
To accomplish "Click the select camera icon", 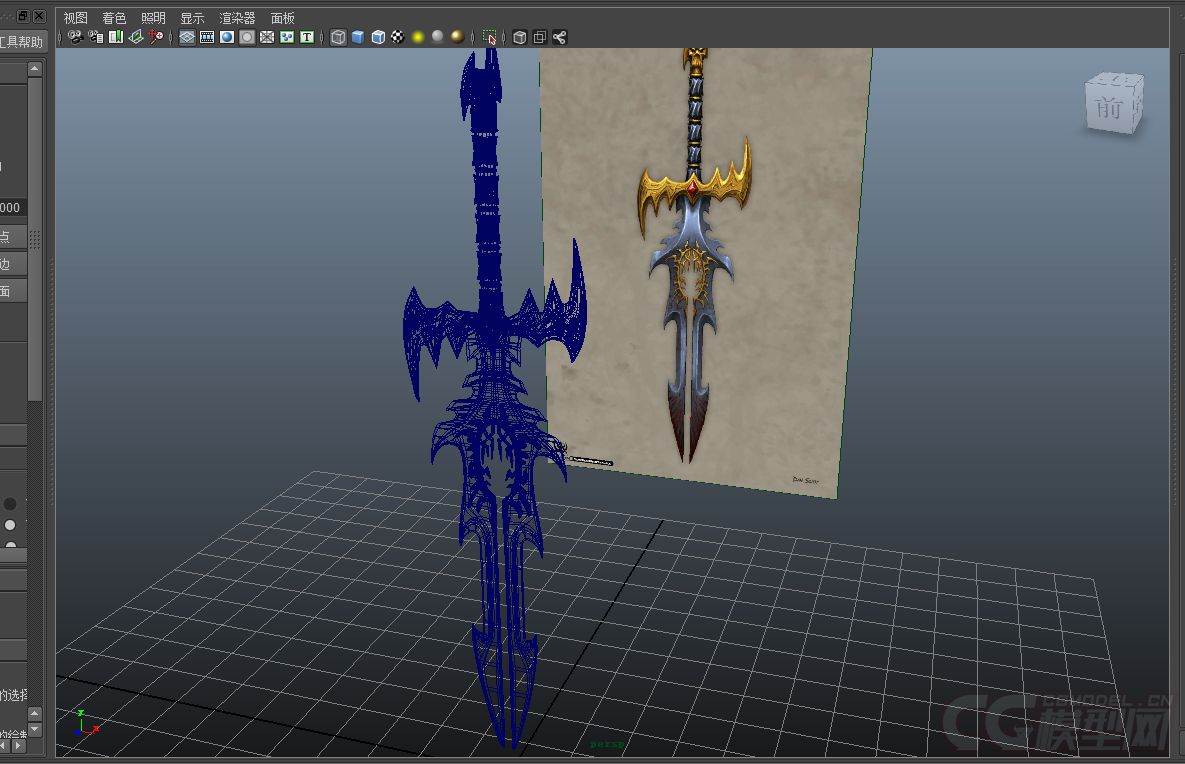I will click(75, 37).
